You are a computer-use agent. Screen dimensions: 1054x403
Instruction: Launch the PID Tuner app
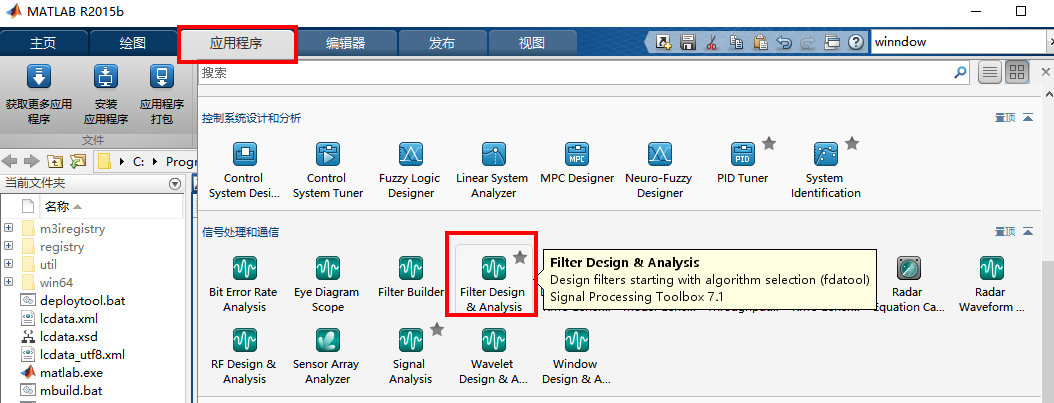tap(742, 163)
